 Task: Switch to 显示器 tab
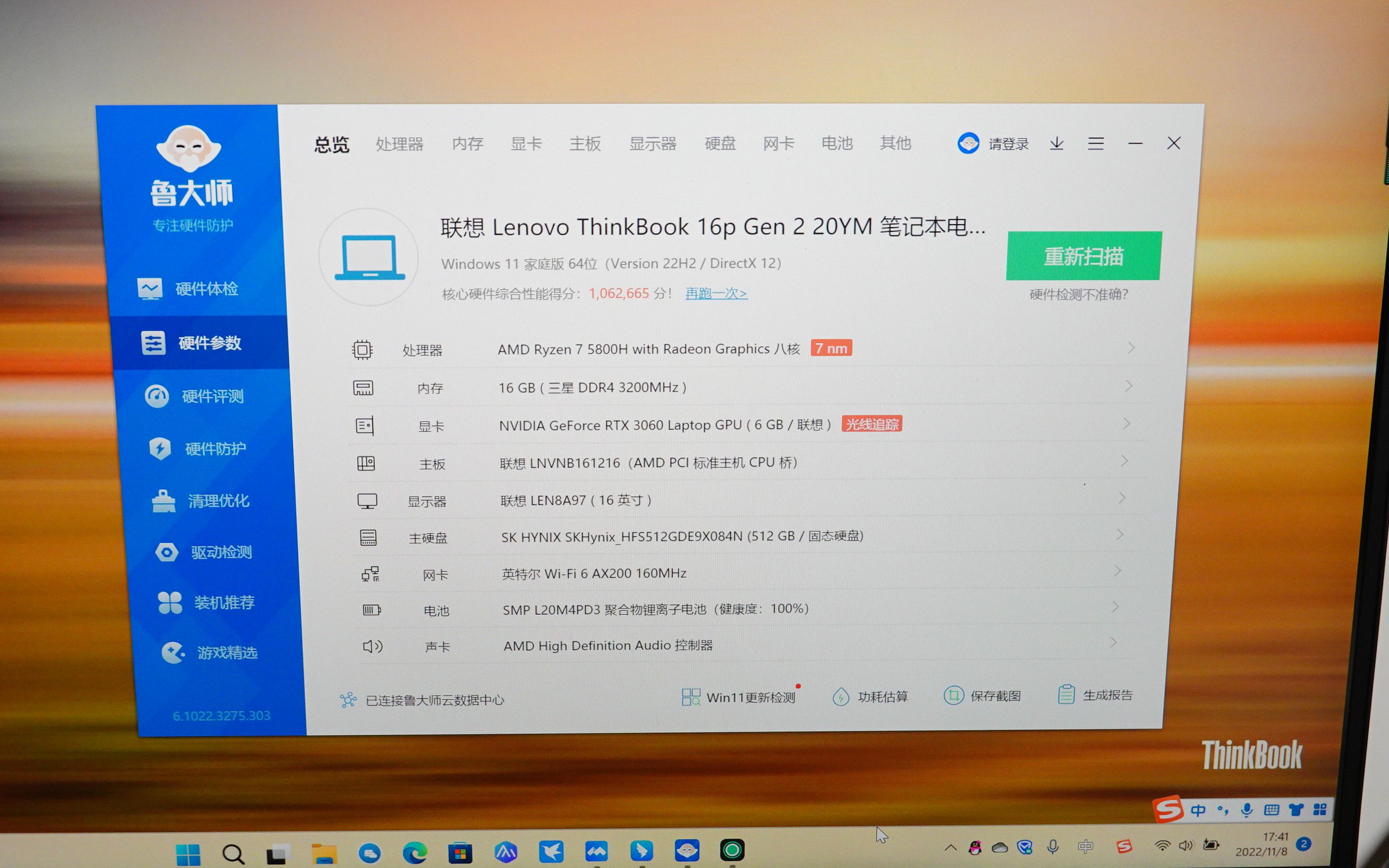pyautogui.click(x=653, y=144)
